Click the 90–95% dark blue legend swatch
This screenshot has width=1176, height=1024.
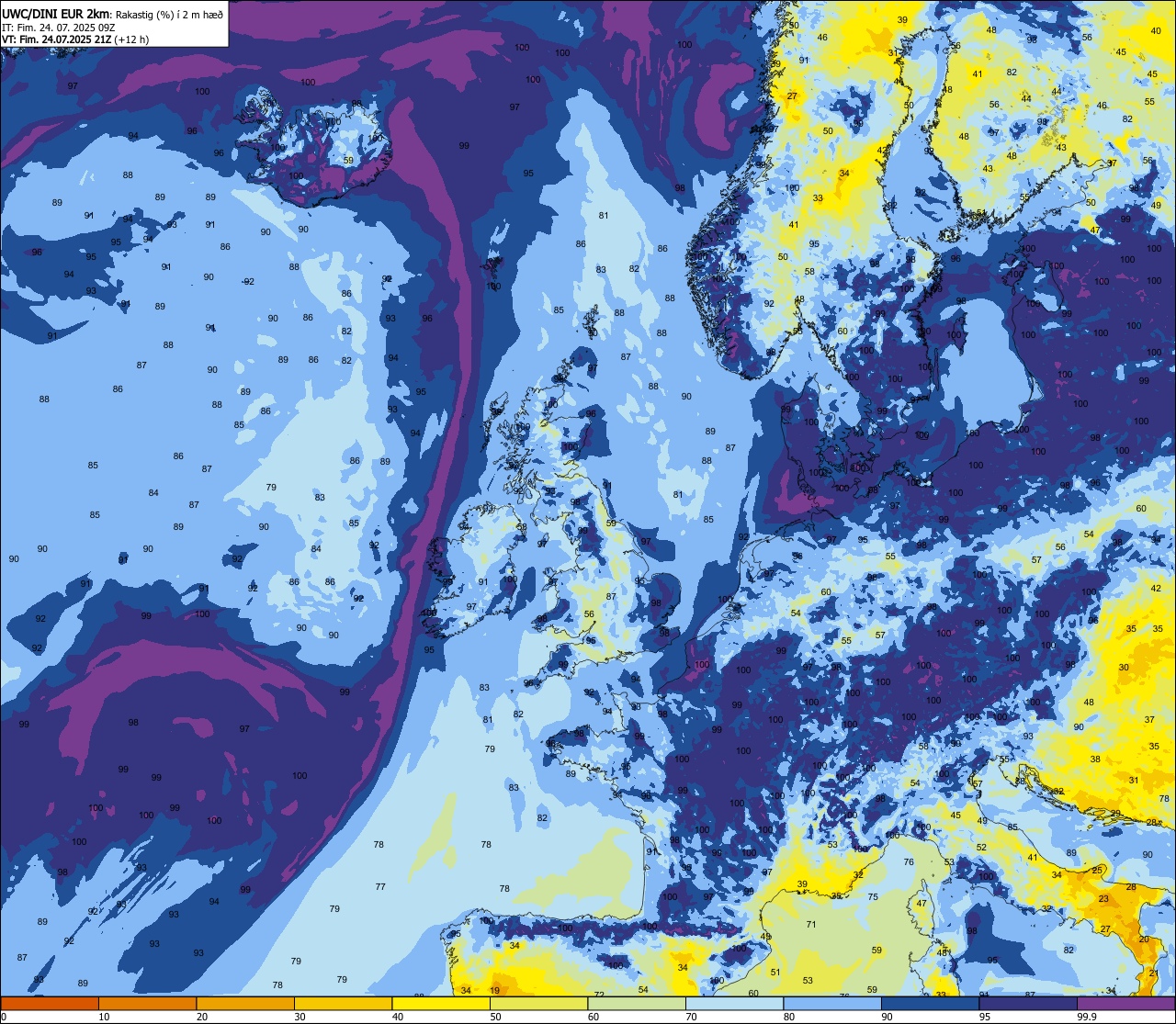click(930, 1004)
